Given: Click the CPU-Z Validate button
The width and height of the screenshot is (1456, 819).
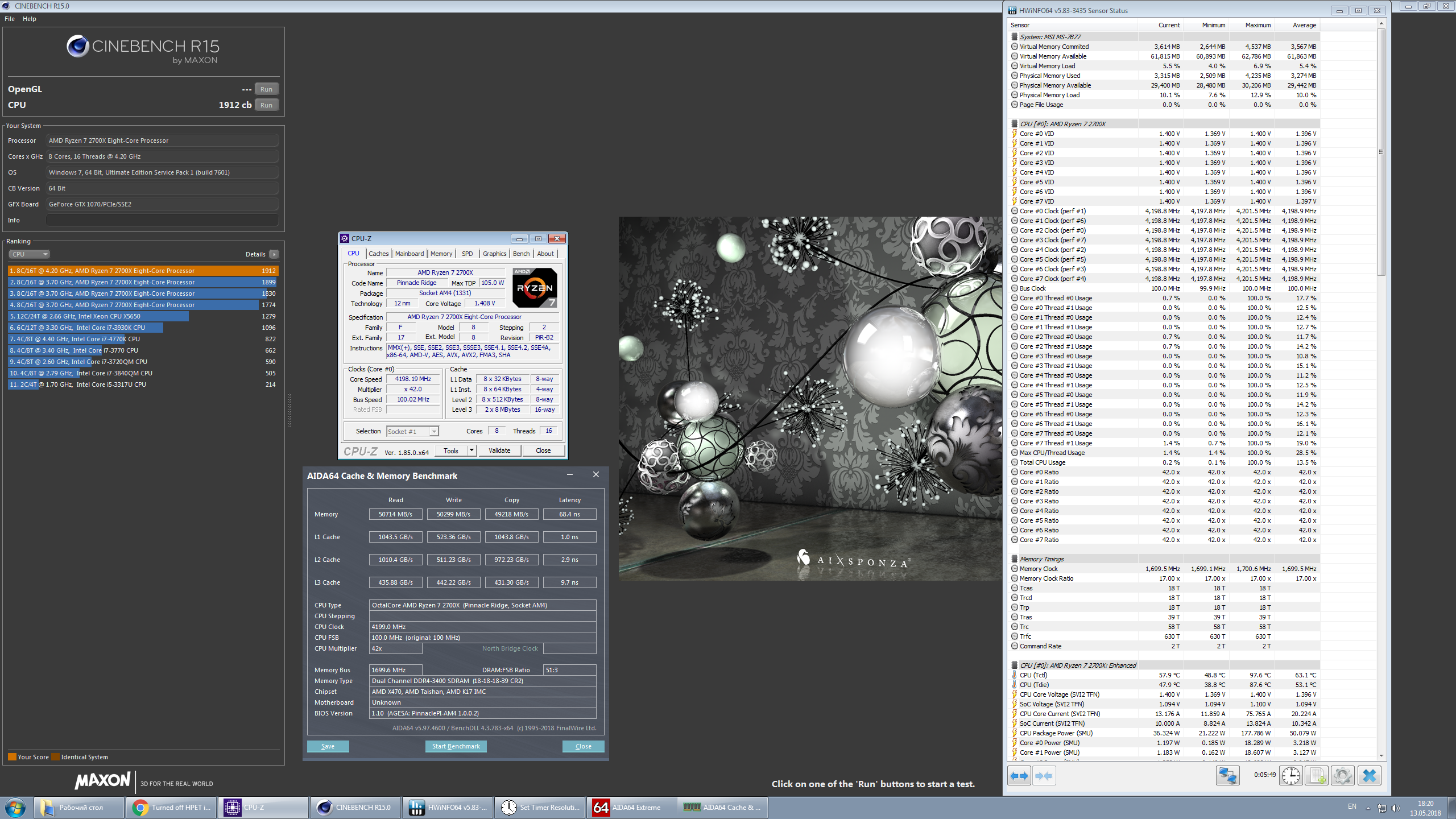Looking at the screenshot, I should [x=499, y=450].
